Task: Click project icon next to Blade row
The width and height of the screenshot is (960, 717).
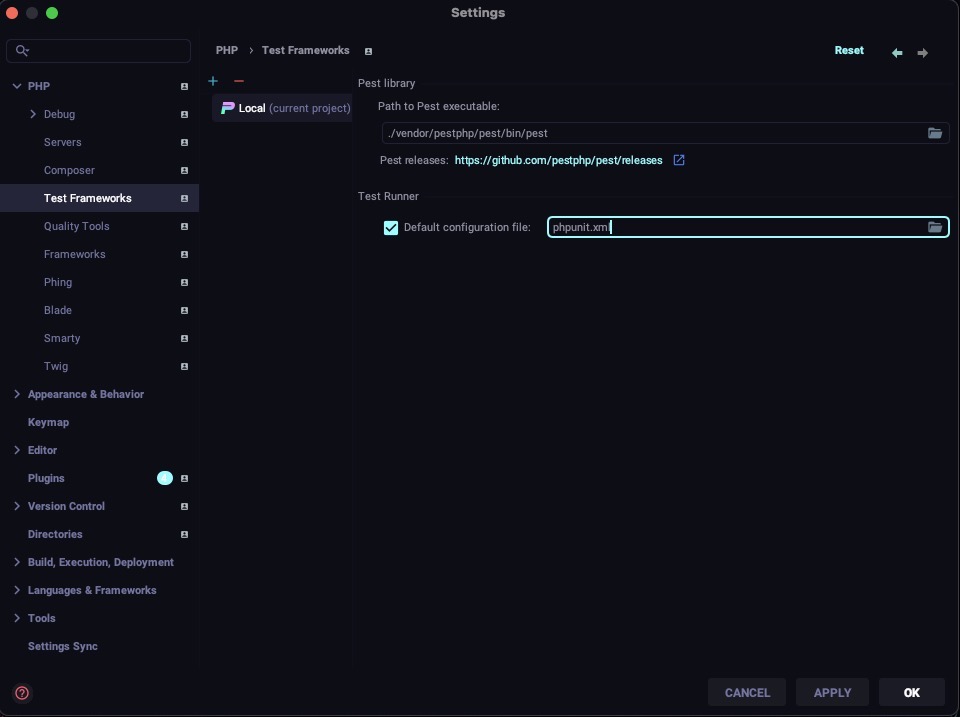Action: click(184, 310)
